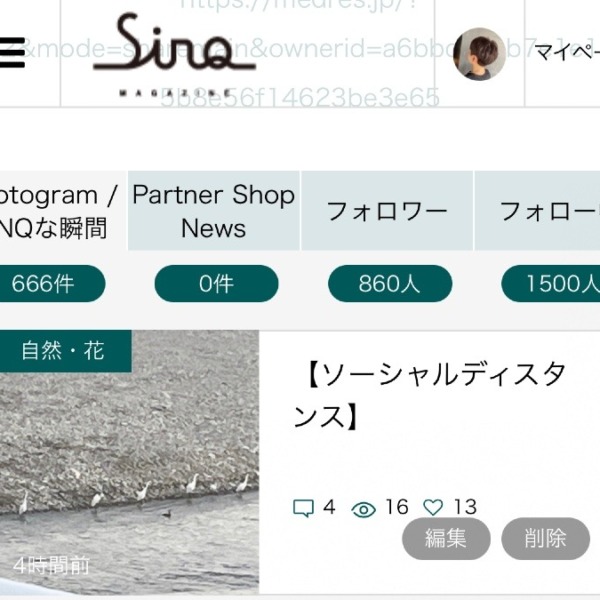This screenshot has width=600, height=600.
Task: Open the user profile avatar
Action: 479,54
